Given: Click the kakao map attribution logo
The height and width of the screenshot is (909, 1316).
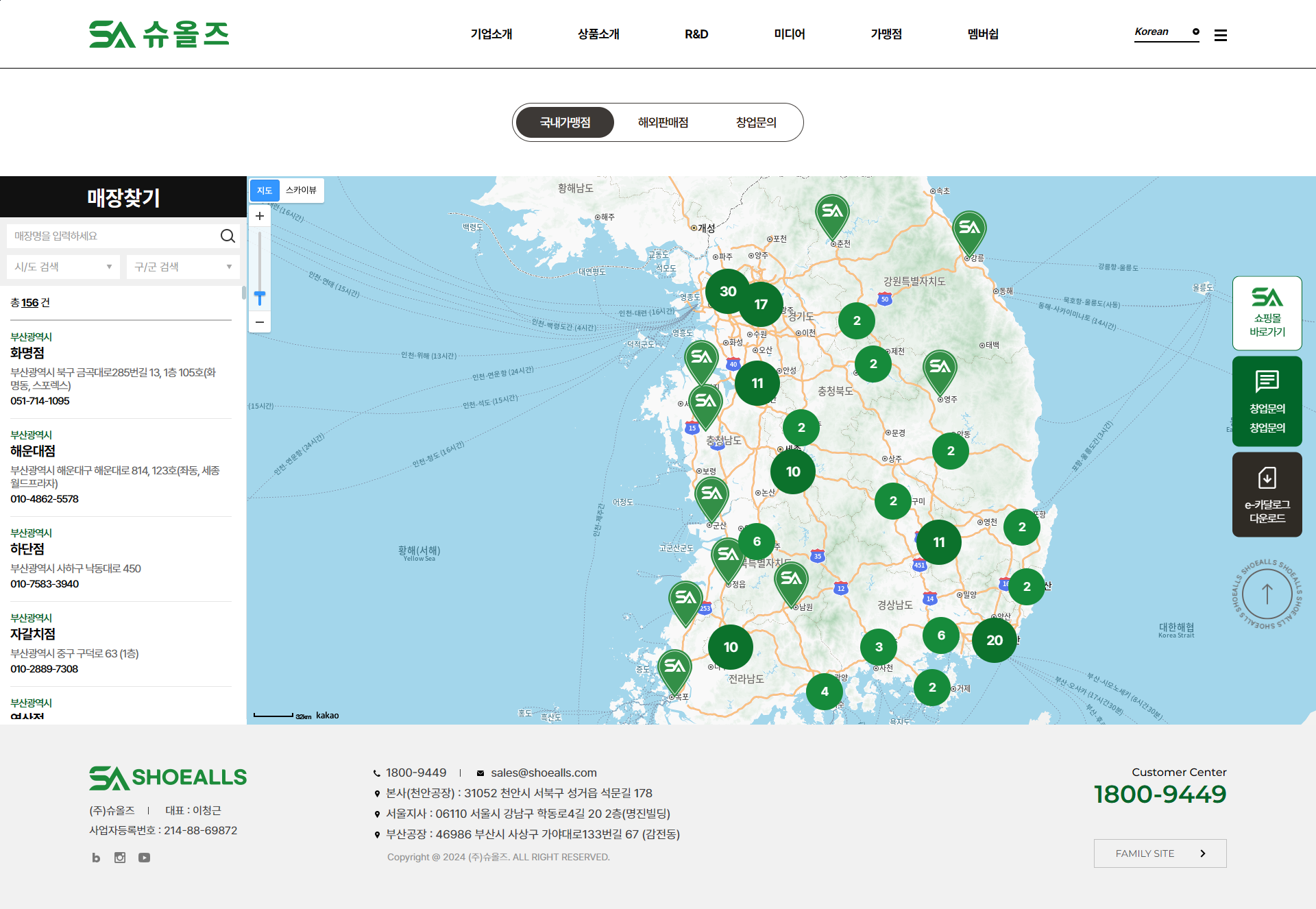Looking at the screenshot, I should click(x=328, y=715).
